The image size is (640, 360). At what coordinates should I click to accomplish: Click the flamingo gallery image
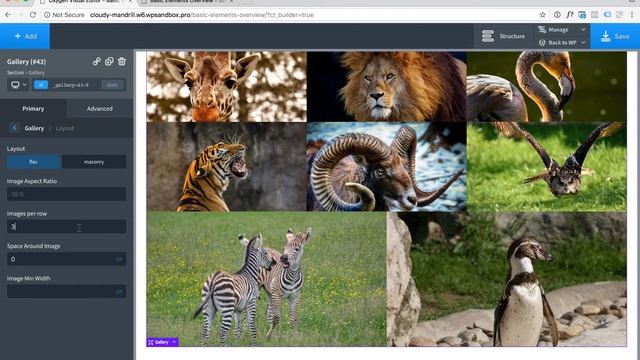pos(547,87)
